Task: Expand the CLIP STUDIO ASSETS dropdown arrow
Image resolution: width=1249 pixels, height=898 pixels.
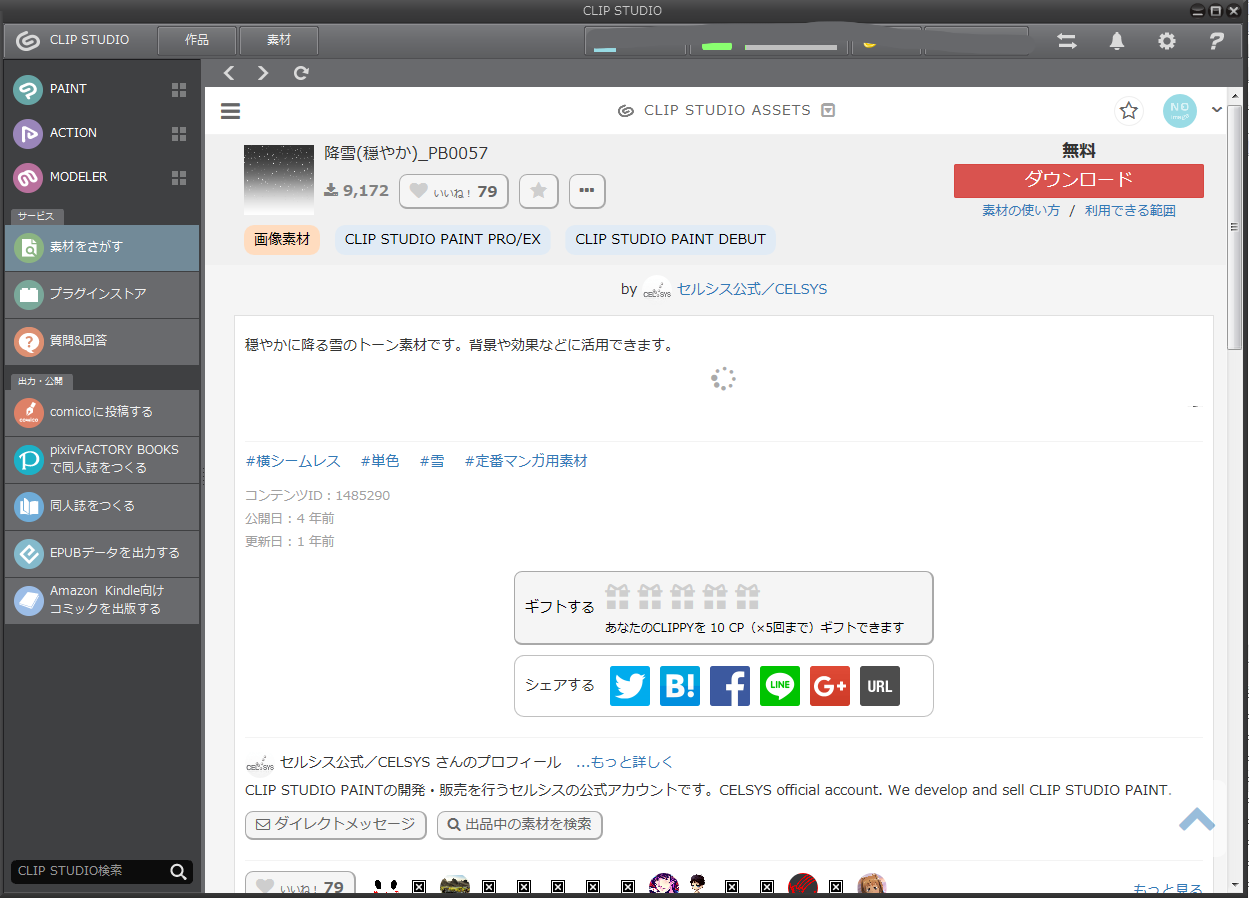Action: tap(828, 111)
